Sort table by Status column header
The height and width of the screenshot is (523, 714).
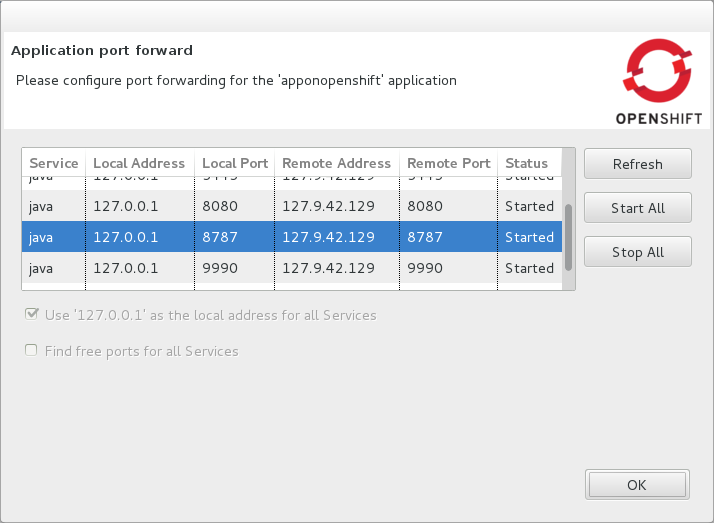pos(527,163)
